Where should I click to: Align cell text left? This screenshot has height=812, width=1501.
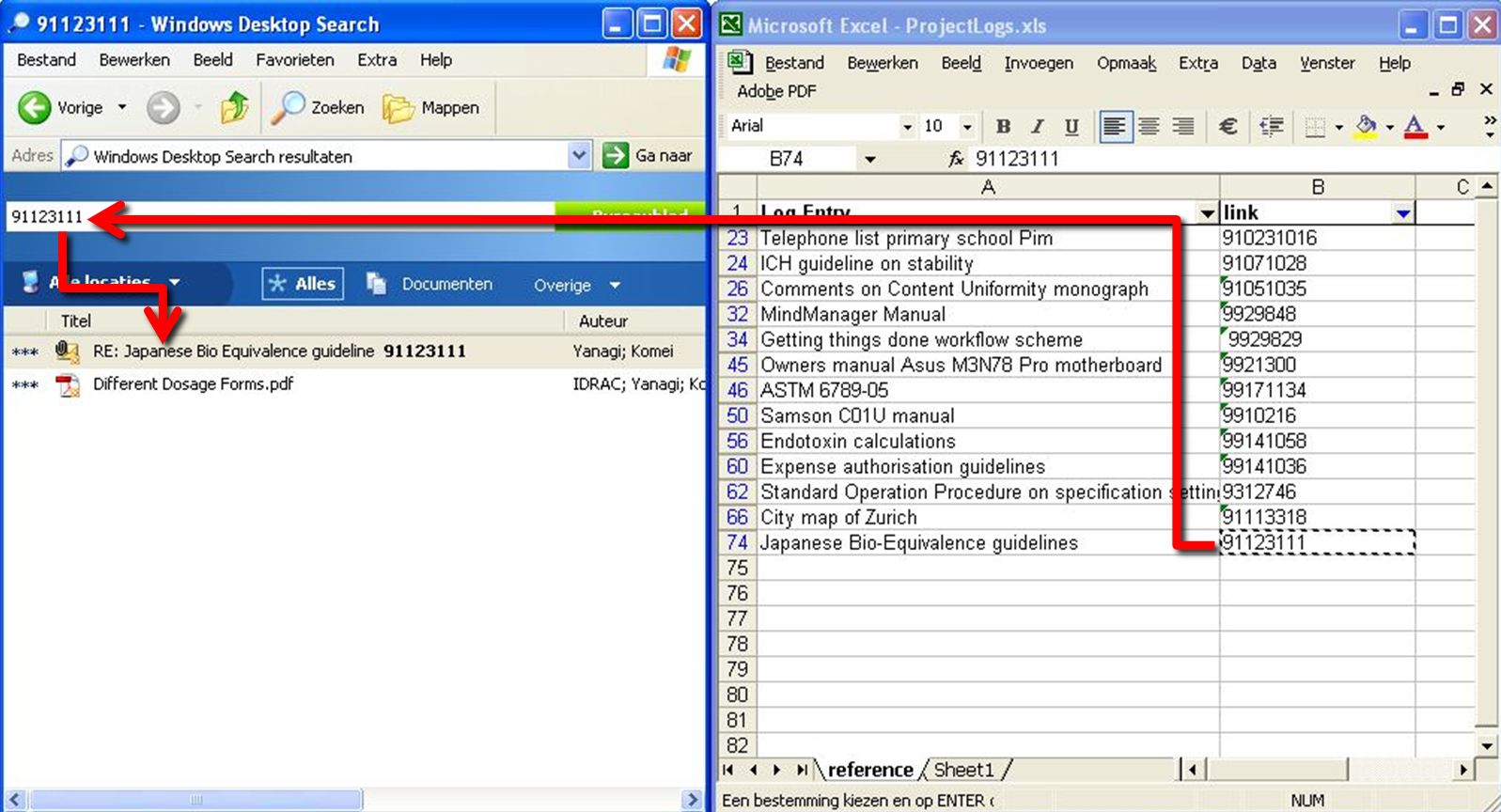[x=1115, y=127]
